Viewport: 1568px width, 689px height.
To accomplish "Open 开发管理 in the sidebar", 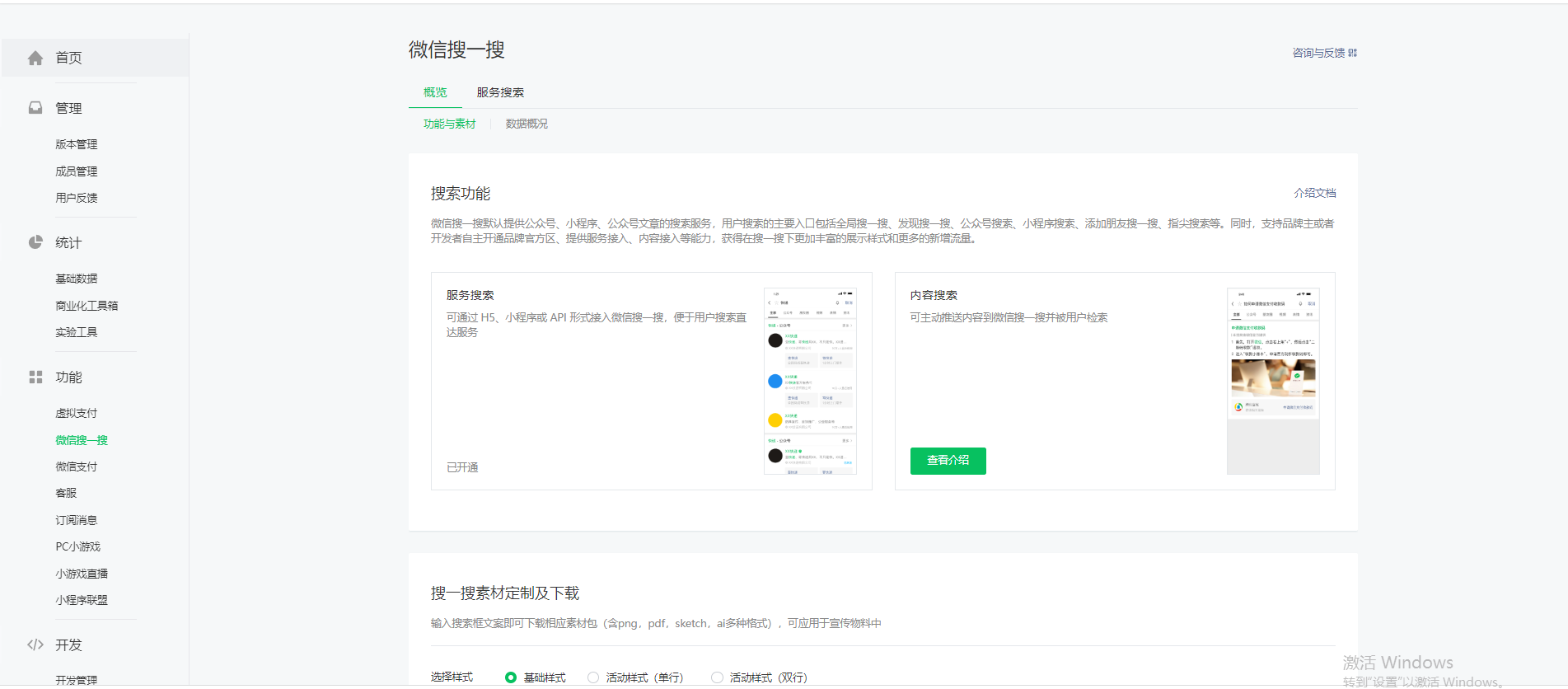I will (x=77, y=680).
